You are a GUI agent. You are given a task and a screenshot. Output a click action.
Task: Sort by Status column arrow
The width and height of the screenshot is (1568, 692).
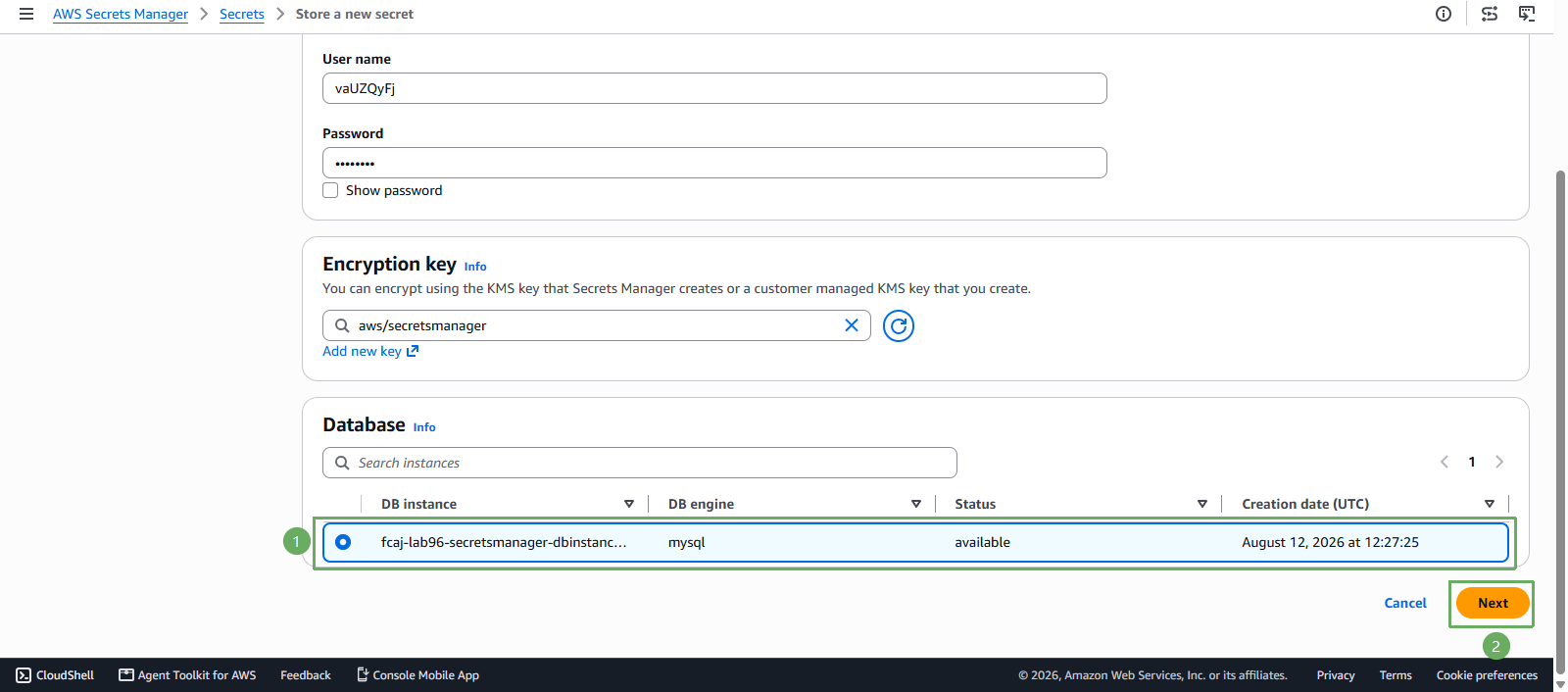click(x=1202, y=504)
